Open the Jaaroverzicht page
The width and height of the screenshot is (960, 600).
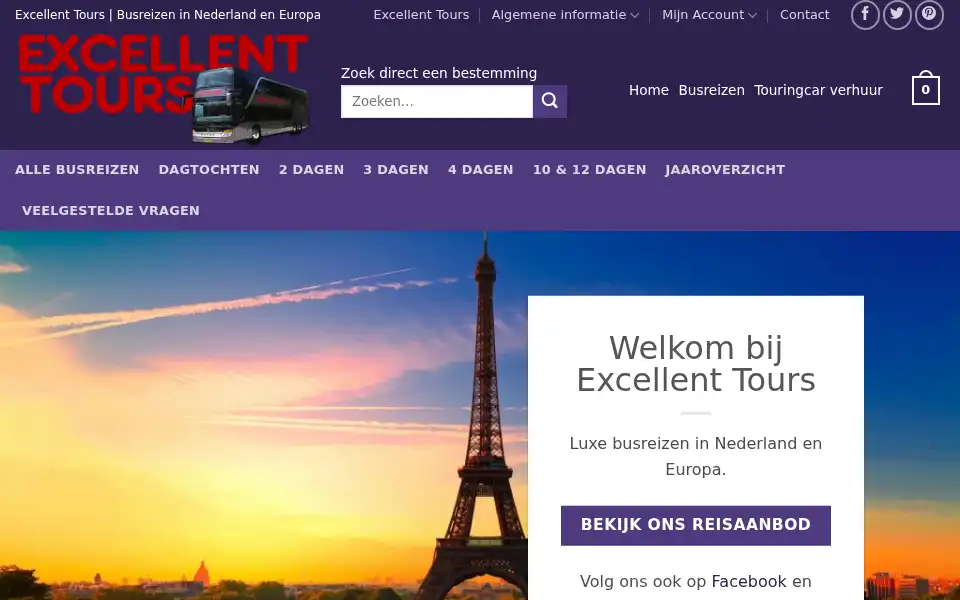click(725, 170)
